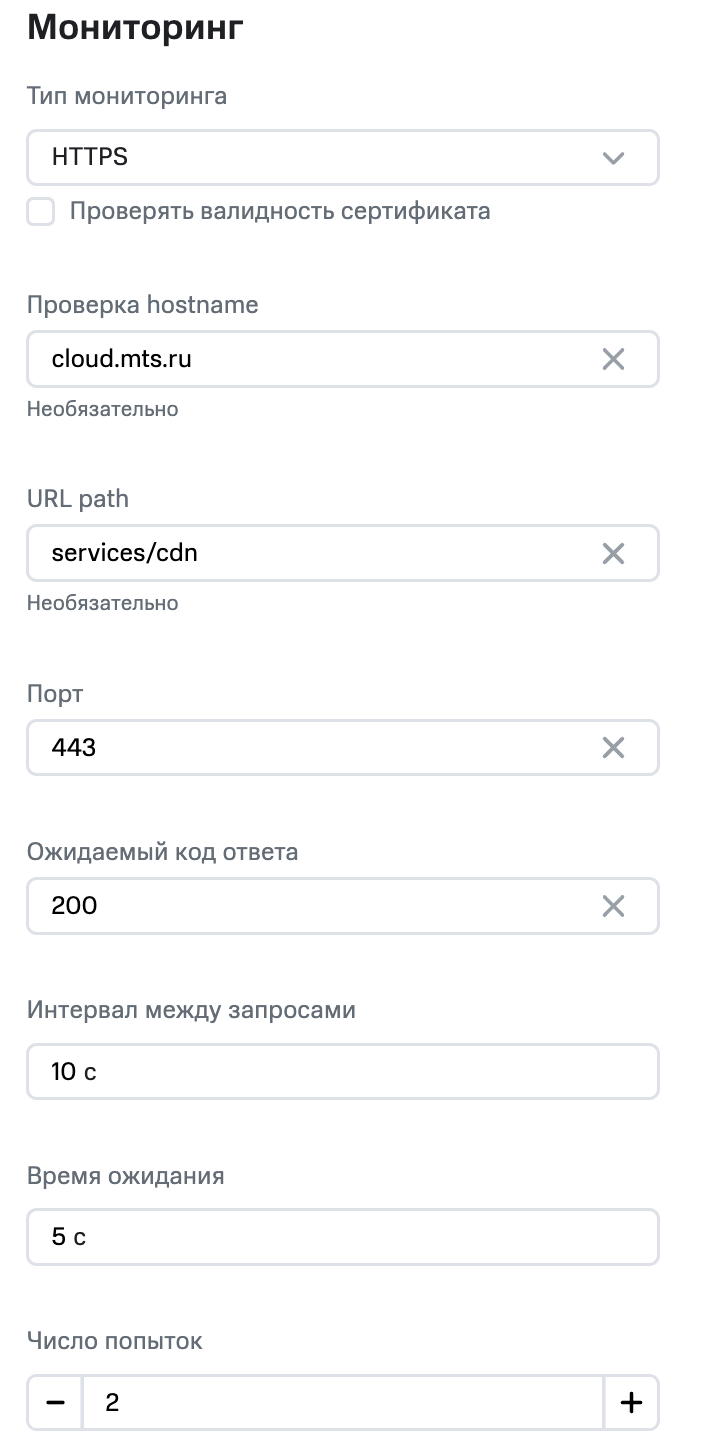Click the 'Число попыток' field label
This screenshot has height=1454, width=718.
[115, 1341]
